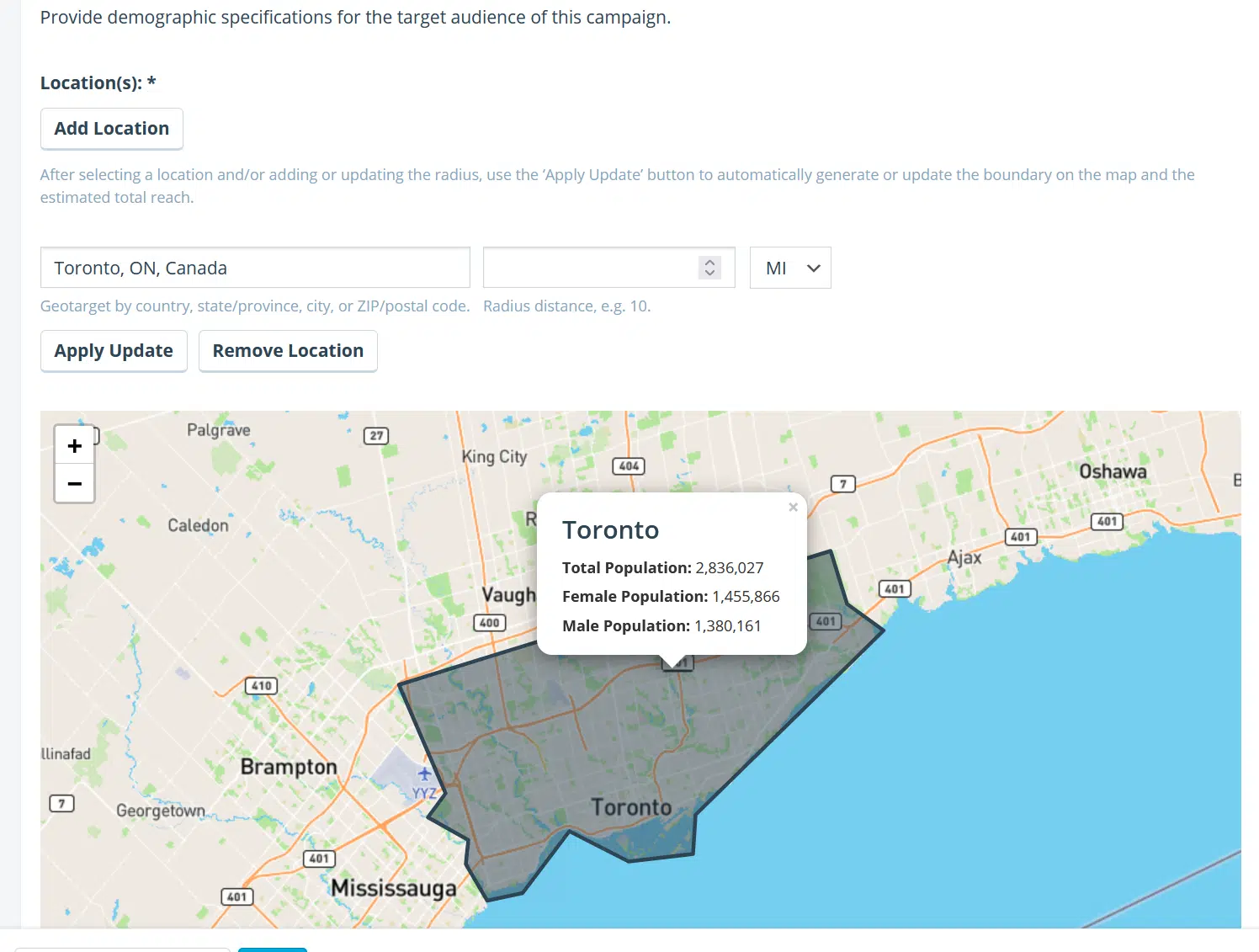Click the Highway 404 shield marker

pyautogui.click(x=629, y=465)
